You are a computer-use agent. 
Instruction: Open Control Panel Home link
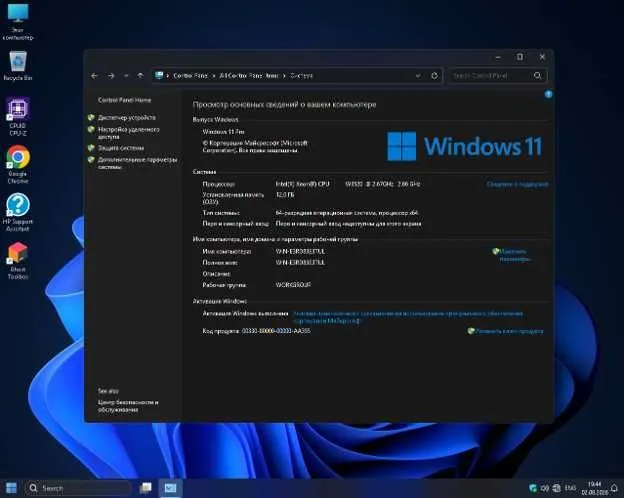click(x=125, y=100)
